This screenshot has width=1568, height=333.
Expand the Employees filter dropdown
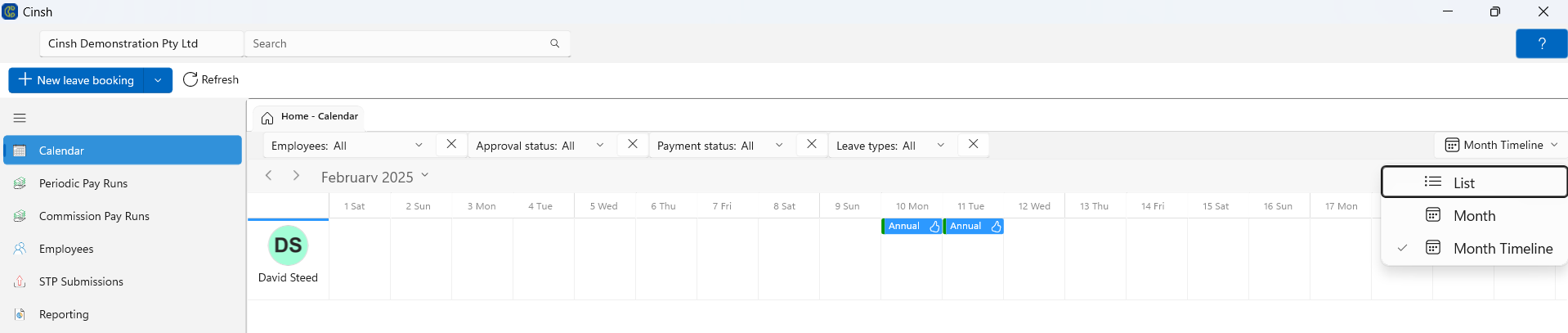click(x=419, y=146)
